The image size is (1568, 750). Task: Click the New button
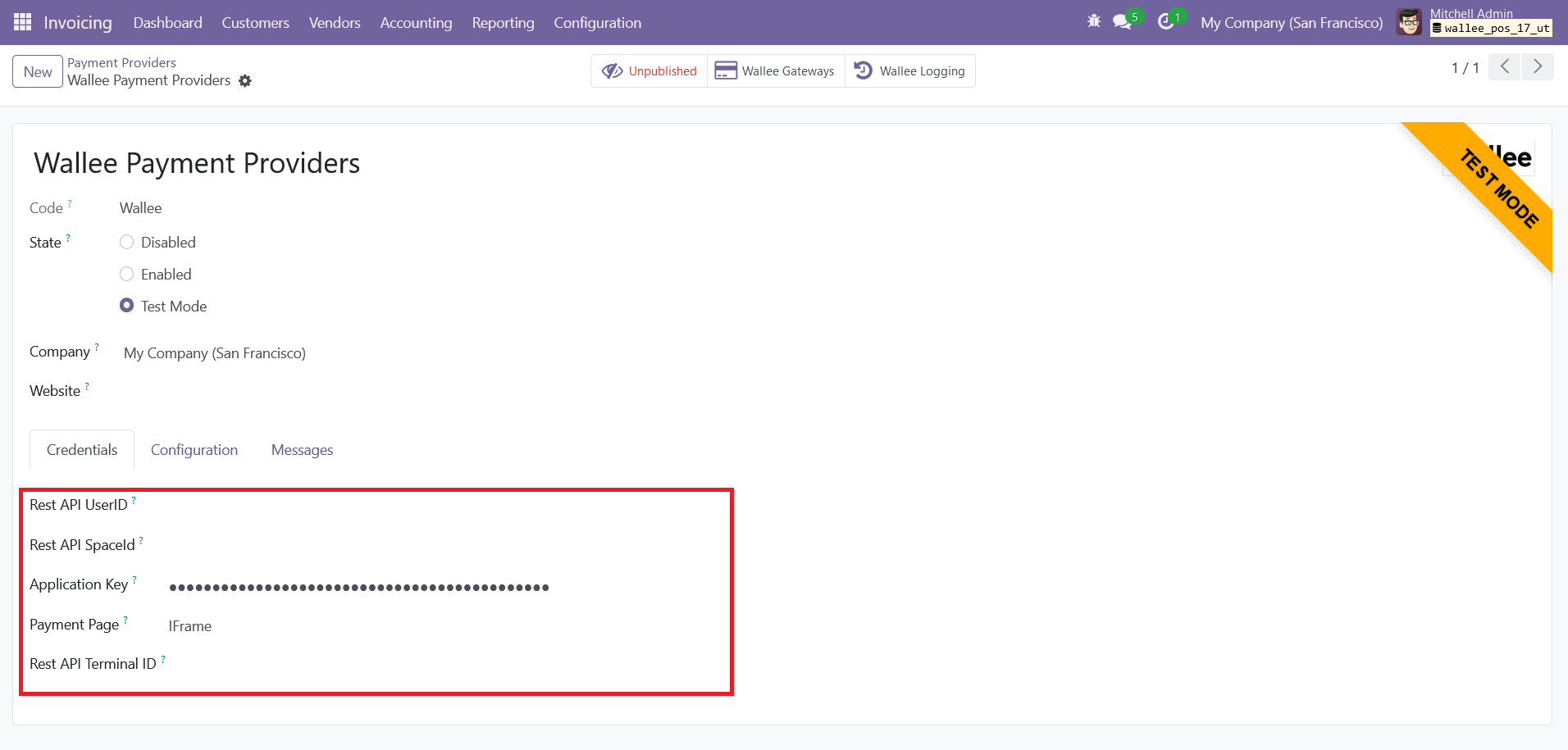pyautogui.click(x=38, y=72)
